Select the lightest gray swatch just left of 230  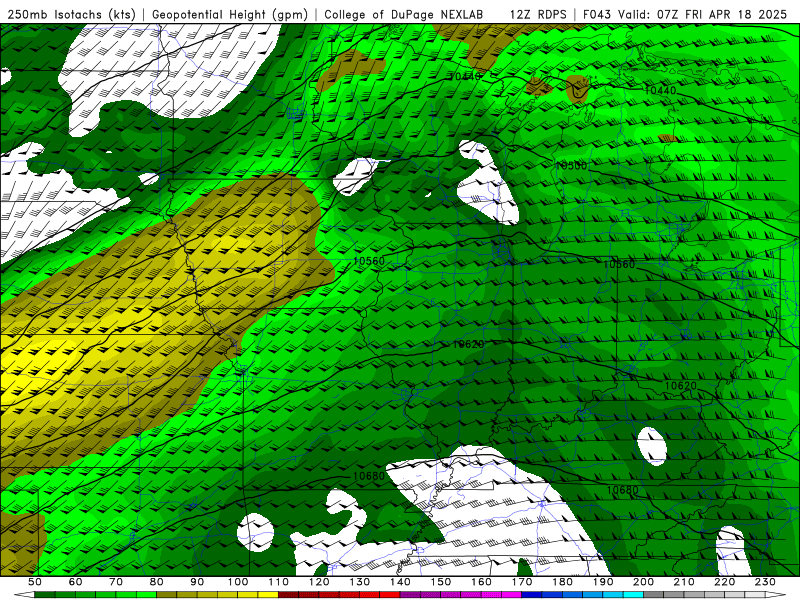click(755, 595)
